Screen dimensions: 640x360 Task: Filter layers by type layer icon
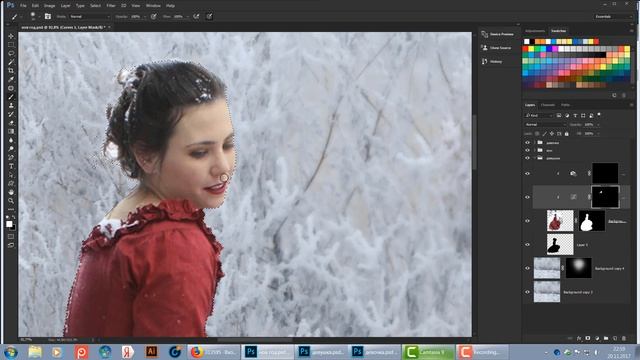(575, 116)
